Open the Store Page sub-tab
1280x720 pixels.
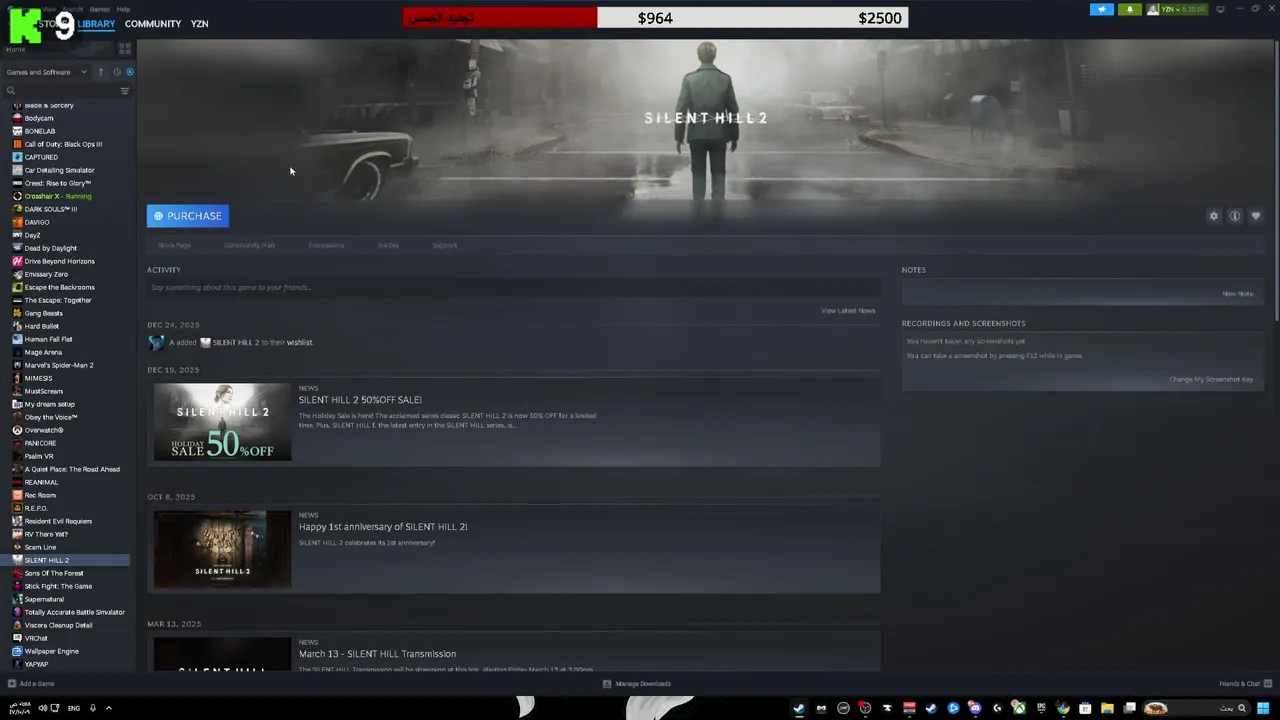tap(174, 245)
